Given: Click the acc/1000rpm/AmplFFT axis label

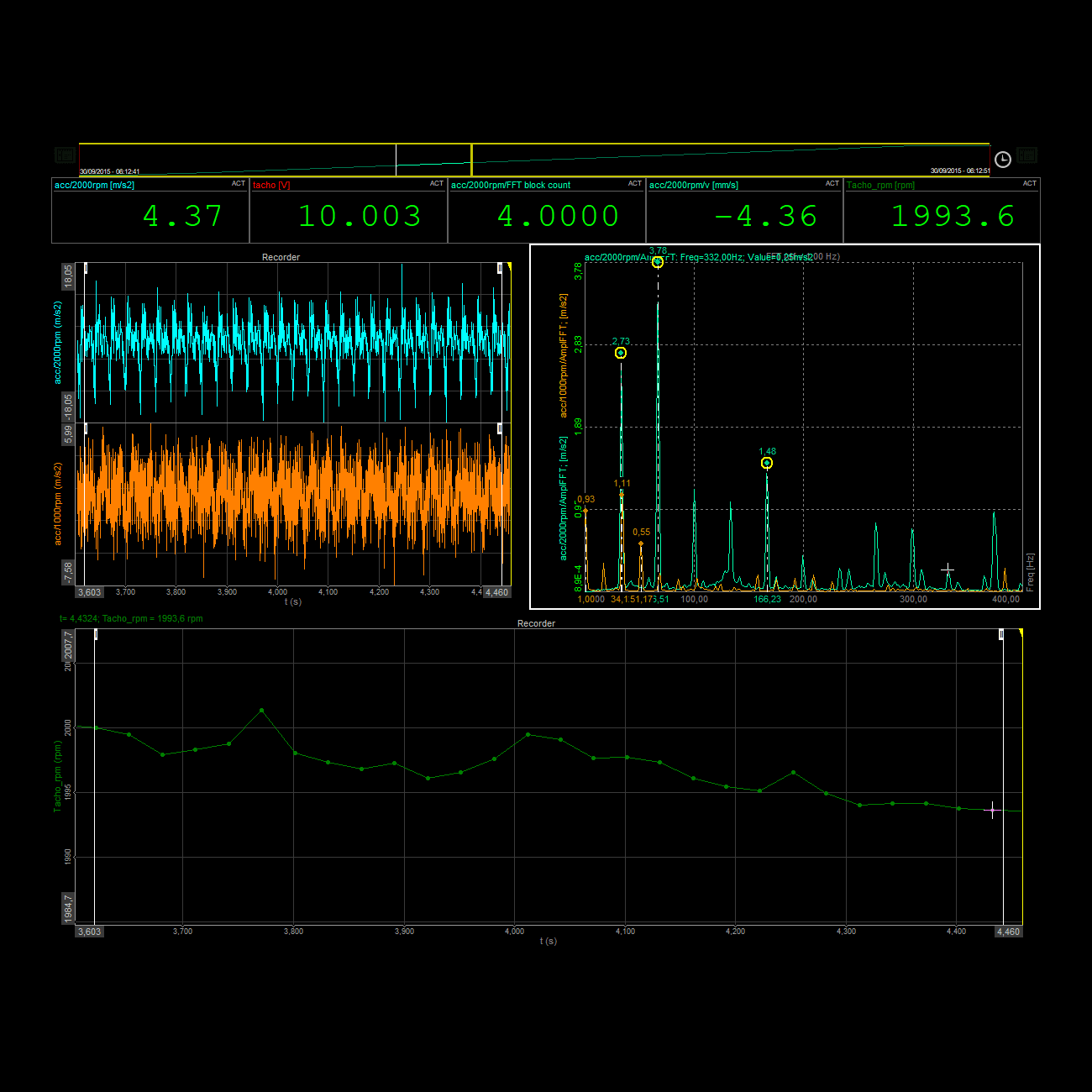Looking at the screenshot, I should point(564,355).
